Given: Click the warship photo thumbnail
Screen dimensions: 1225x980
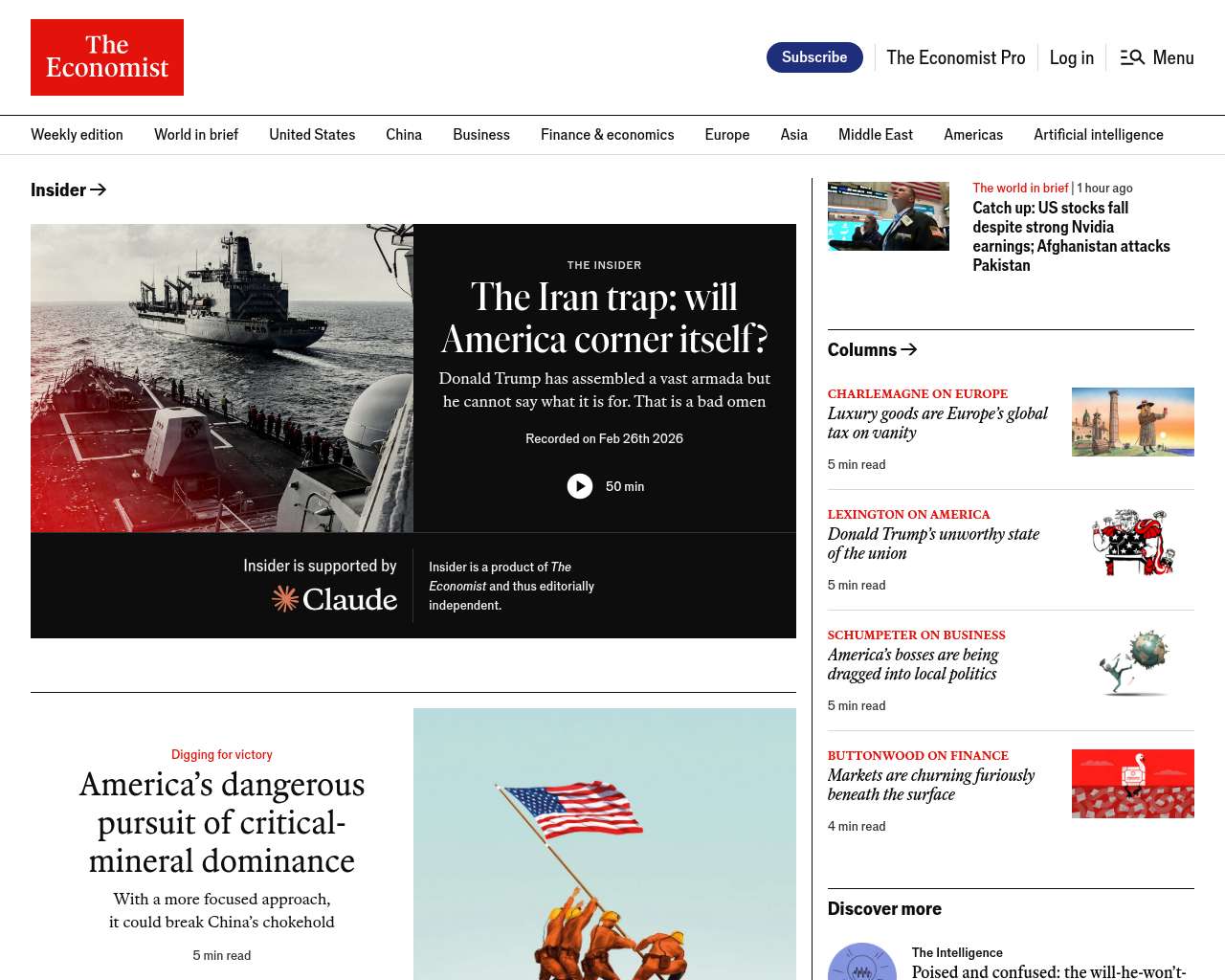Looking at the screenshot, I should point(222,378).
